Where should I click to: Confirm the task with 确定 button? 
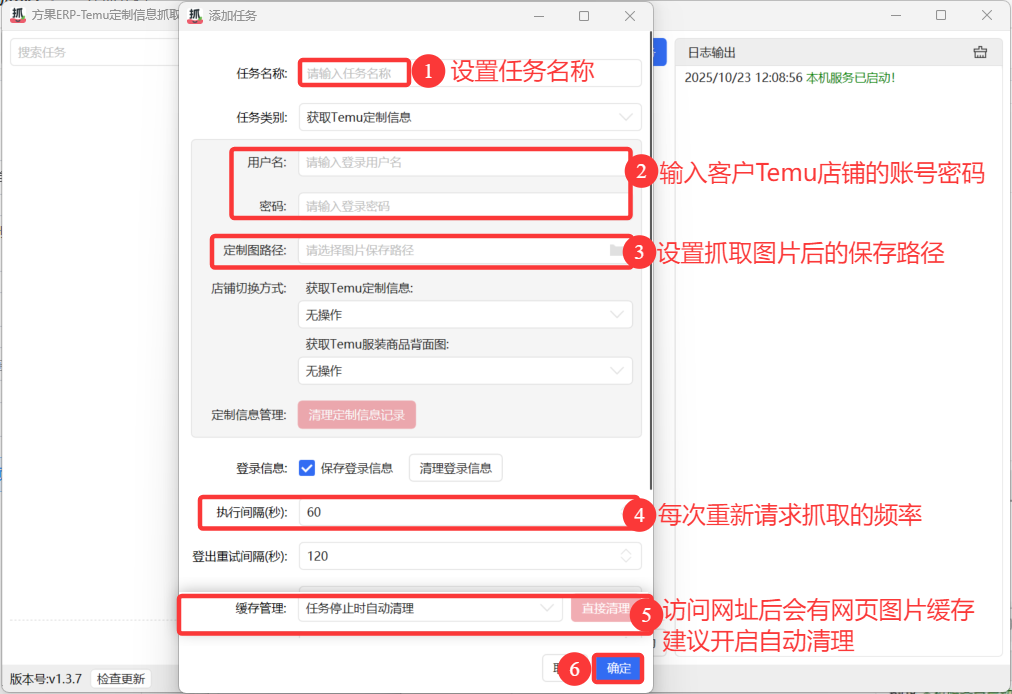pos(618,668)
